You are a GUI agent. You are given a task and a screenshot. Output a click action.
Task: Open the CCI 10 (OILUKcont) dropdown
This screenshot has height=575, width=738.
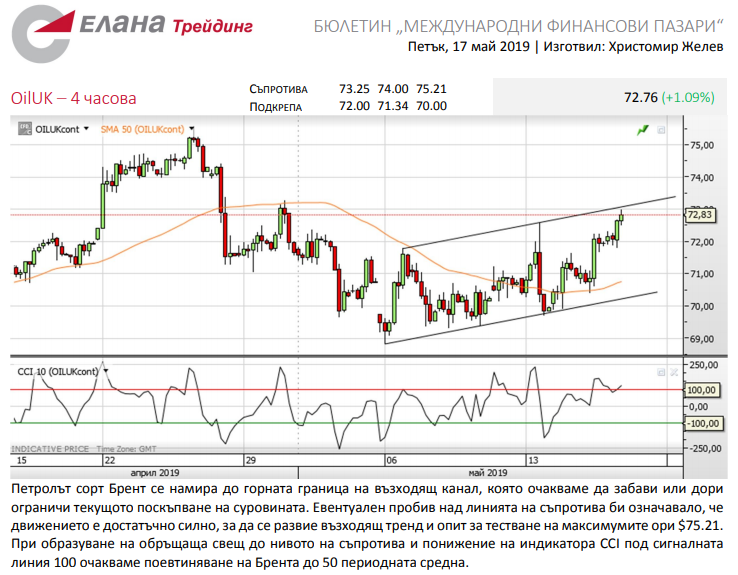pos(106,371)
